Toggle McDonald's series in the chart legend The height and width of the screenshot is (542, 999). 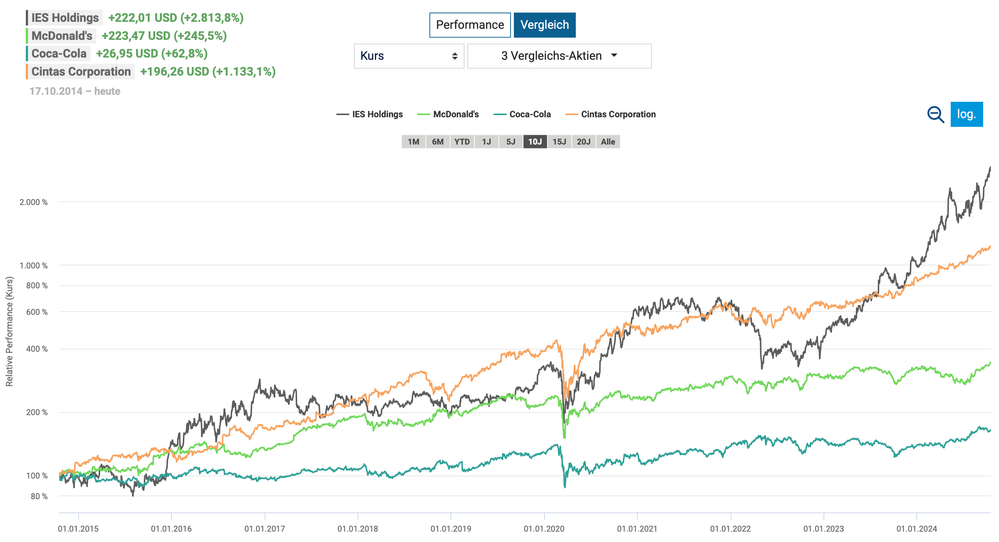(448, 115)
